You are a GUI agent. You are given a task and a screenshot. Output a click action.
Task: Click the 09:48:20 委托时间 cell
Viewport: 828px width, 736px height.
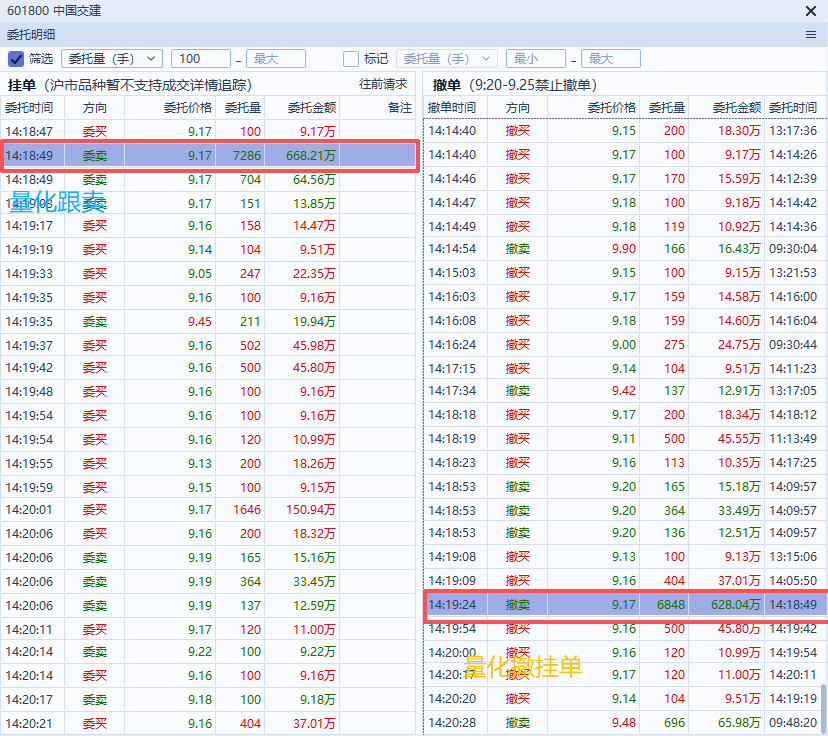point(793,722)
